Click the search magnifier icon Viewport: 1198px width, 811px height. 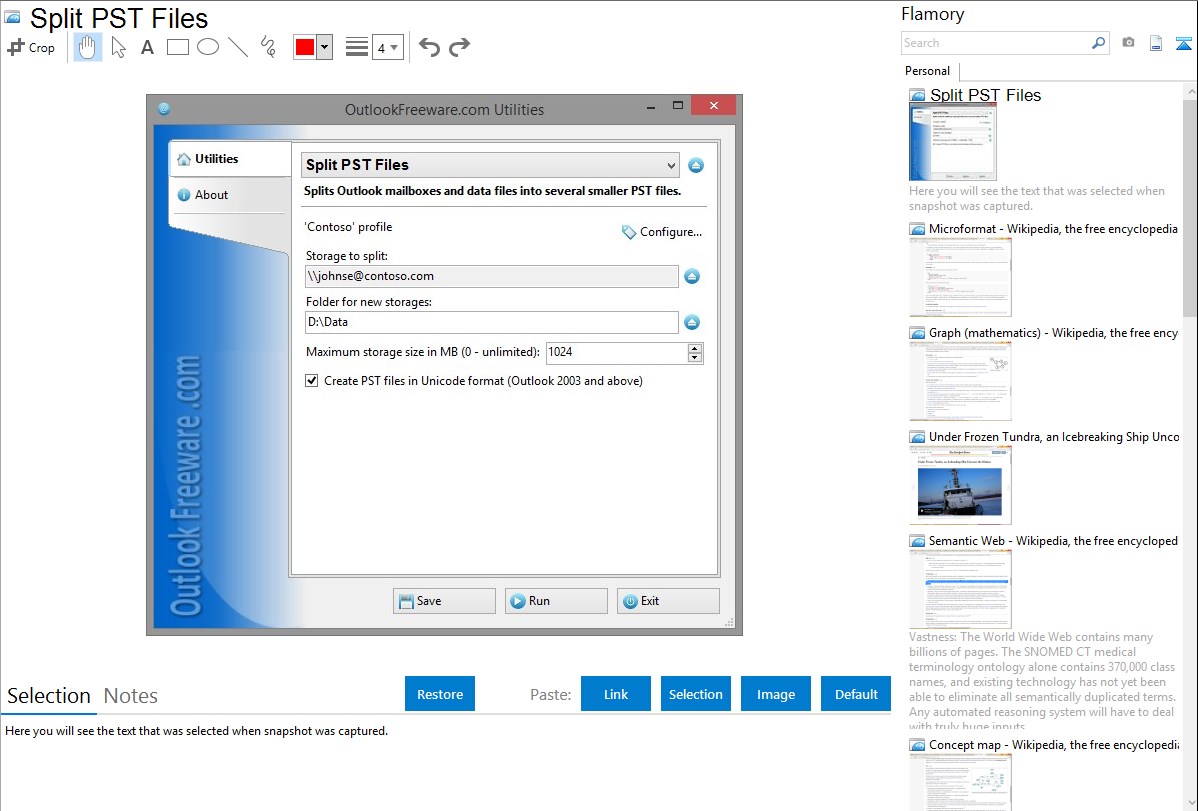(1099, 43)
